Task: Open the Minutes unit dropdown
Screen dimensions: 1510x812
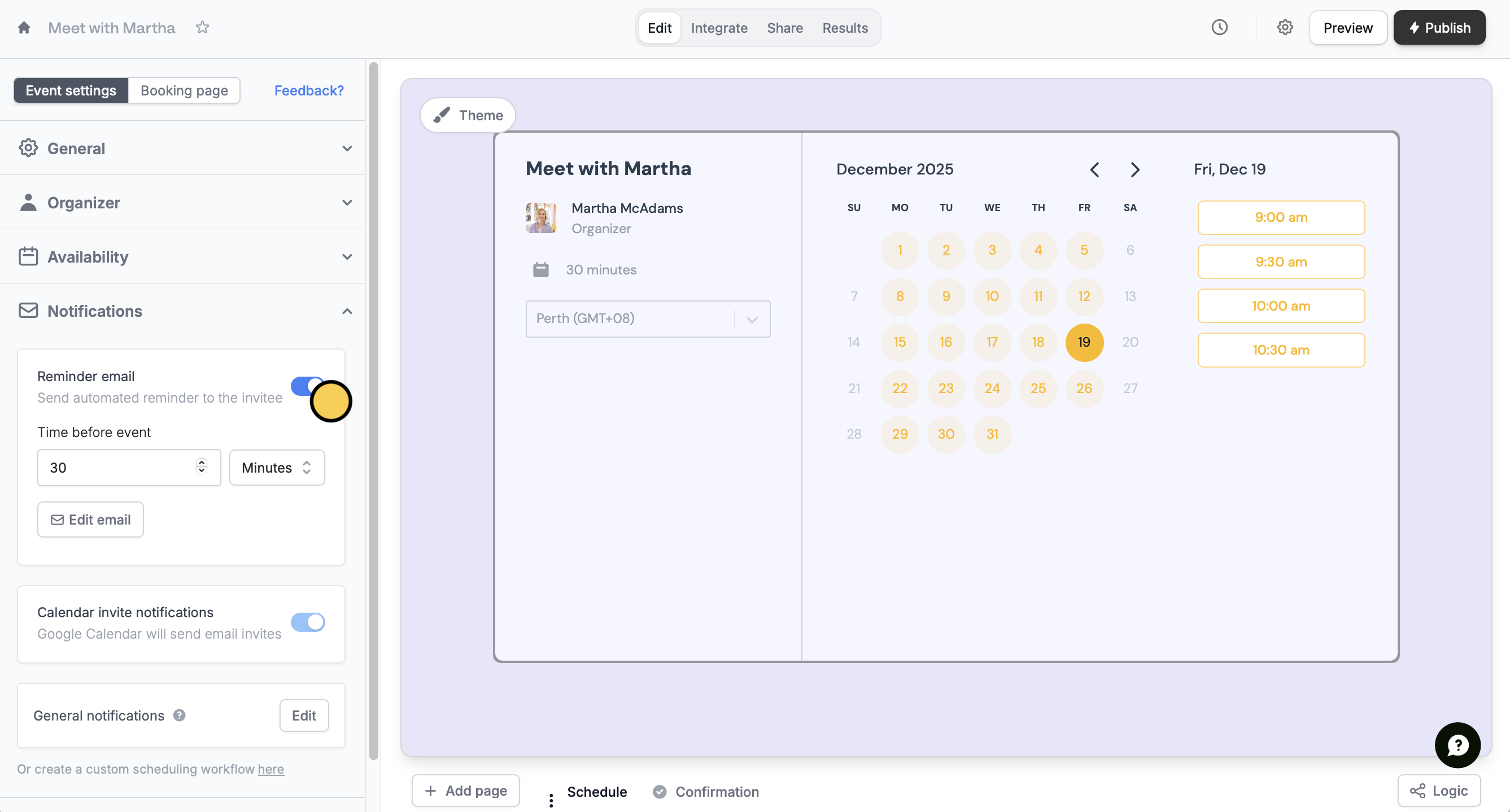Action: pos(277,467)
